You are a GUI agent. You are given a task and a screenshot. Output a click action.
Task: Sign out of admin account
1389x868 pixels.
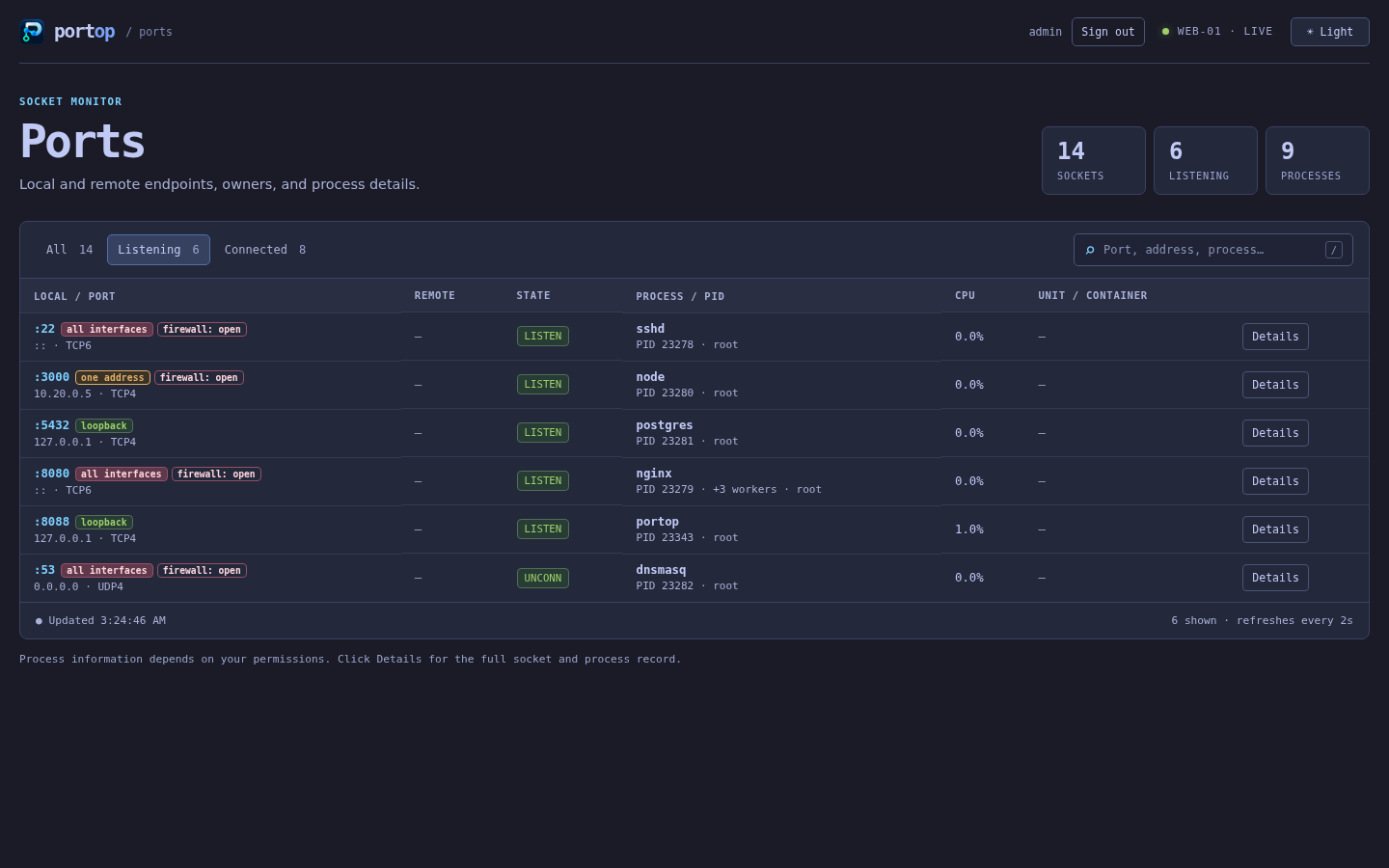[x=1108, y=32]
